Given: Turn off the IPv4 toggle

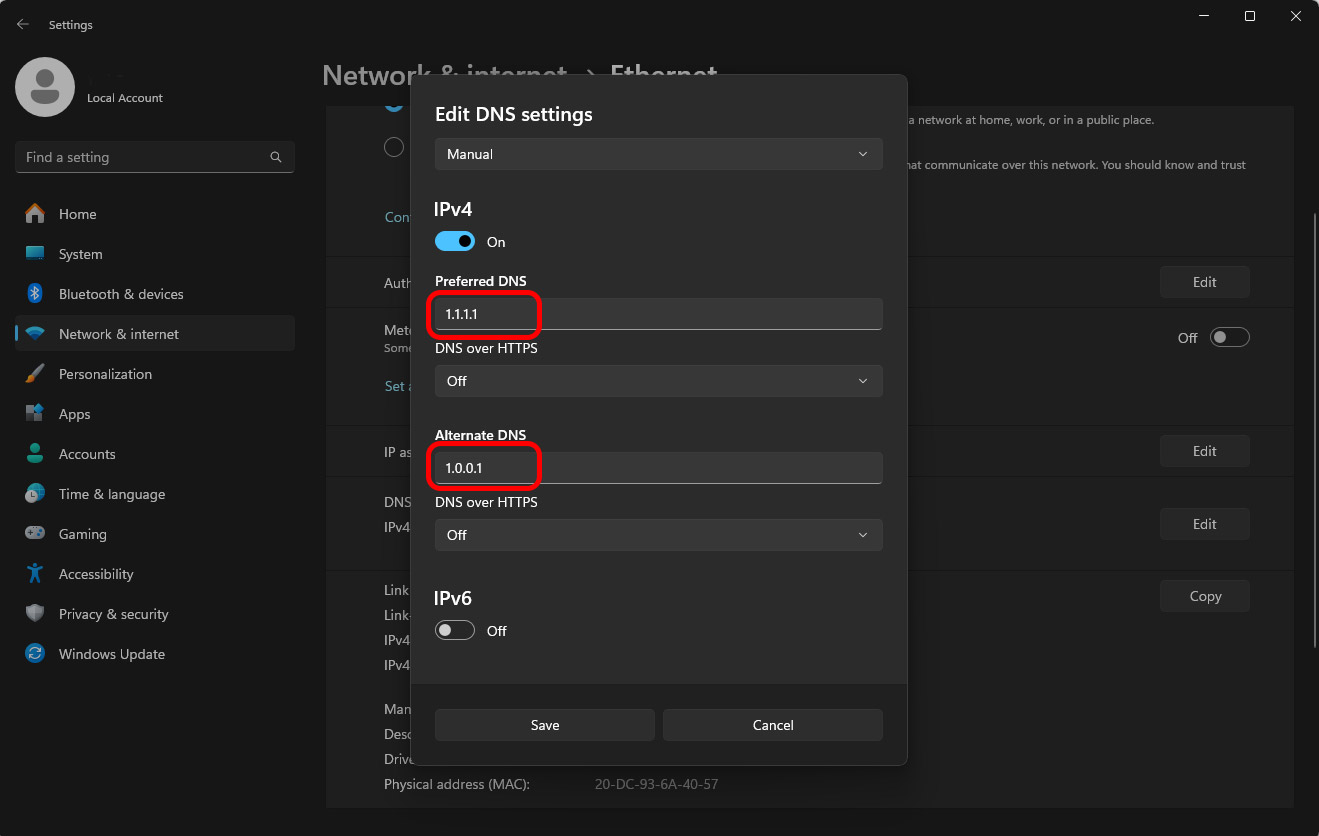Looking at the screenshot, I should pos(455,242).
